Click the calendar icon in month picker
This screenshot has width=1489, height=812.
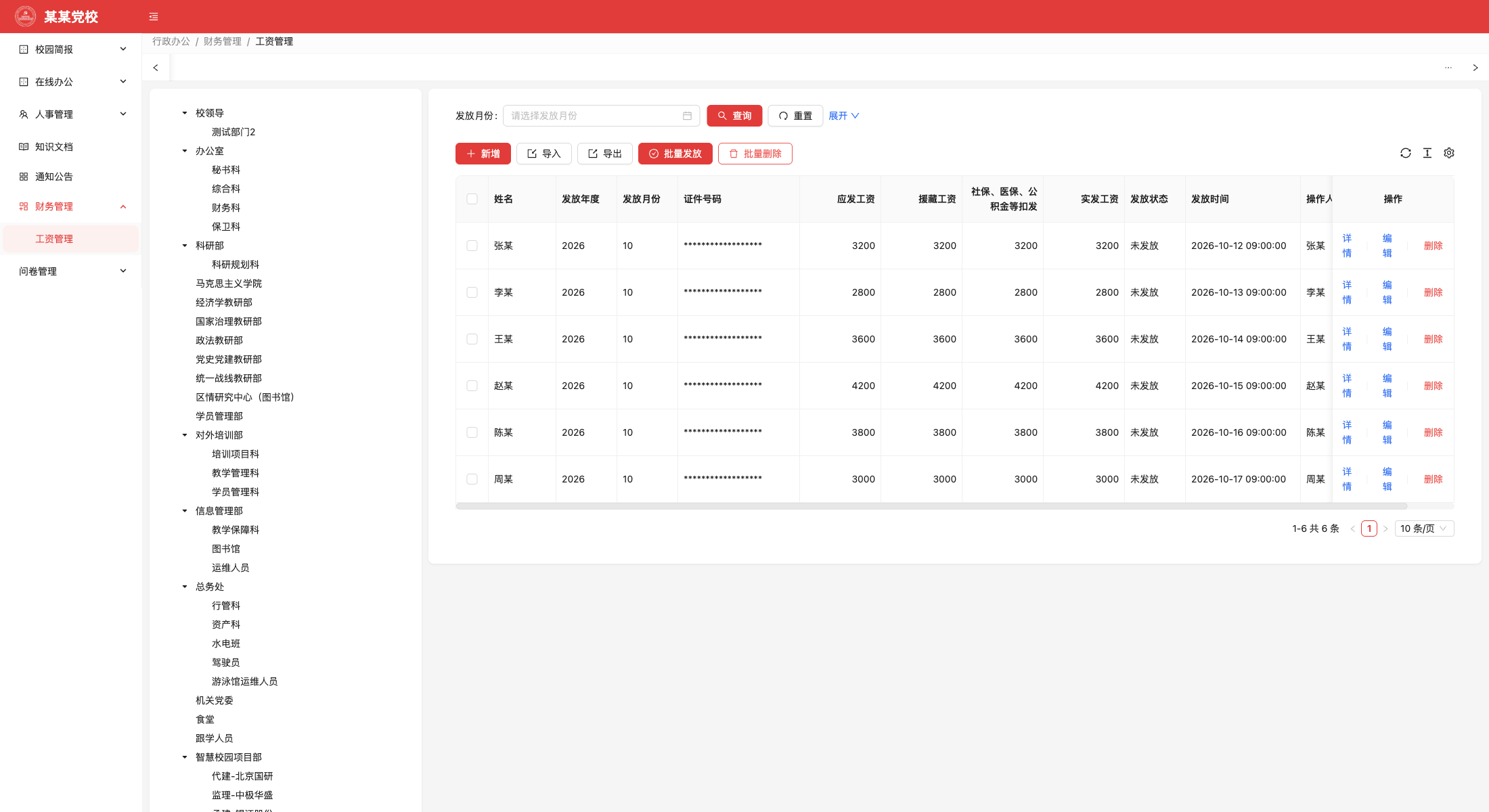pyautogui.click(x=687, y=116)
